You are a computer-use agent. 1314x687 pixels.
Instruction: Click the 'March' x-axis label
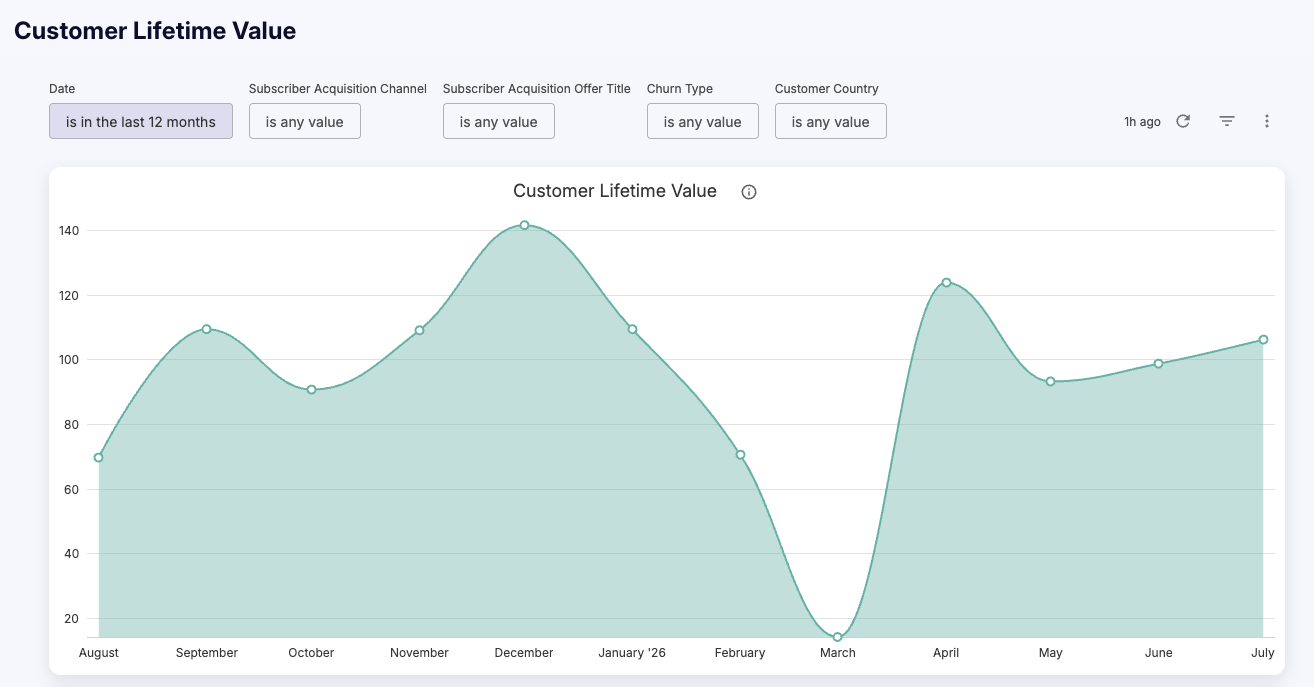(x=838, y=653)
